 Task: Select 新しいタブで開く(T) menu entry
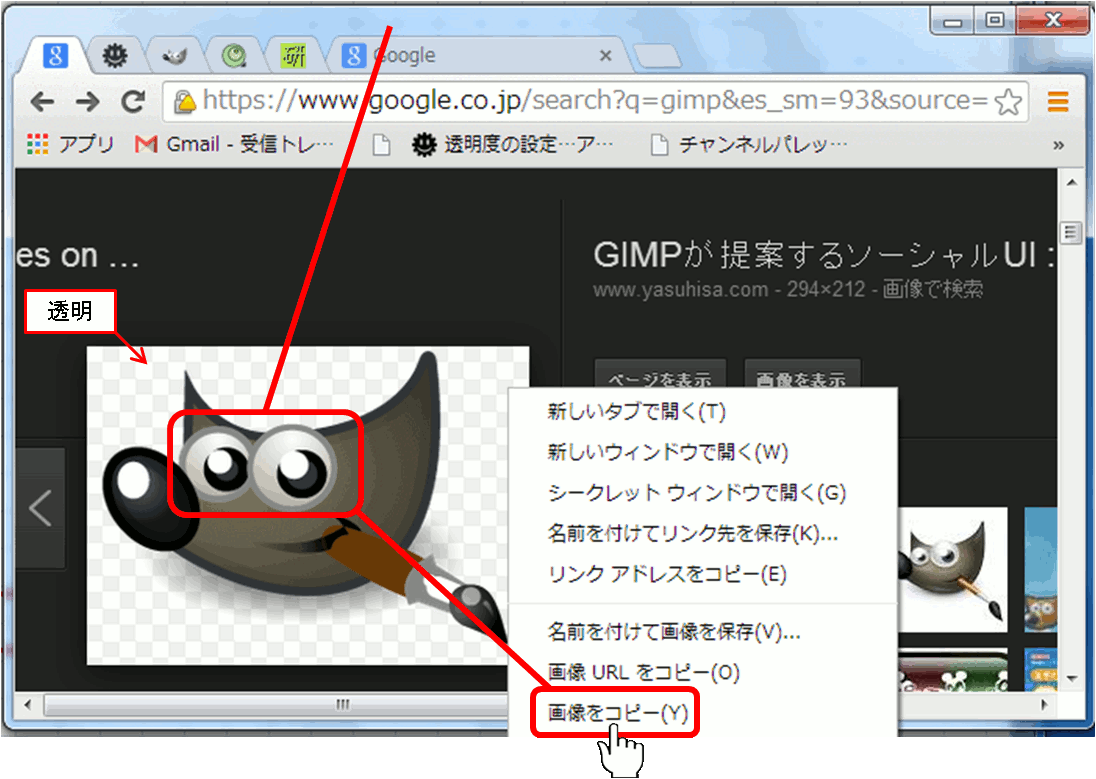pyautogui.click(x=636, y=411)
